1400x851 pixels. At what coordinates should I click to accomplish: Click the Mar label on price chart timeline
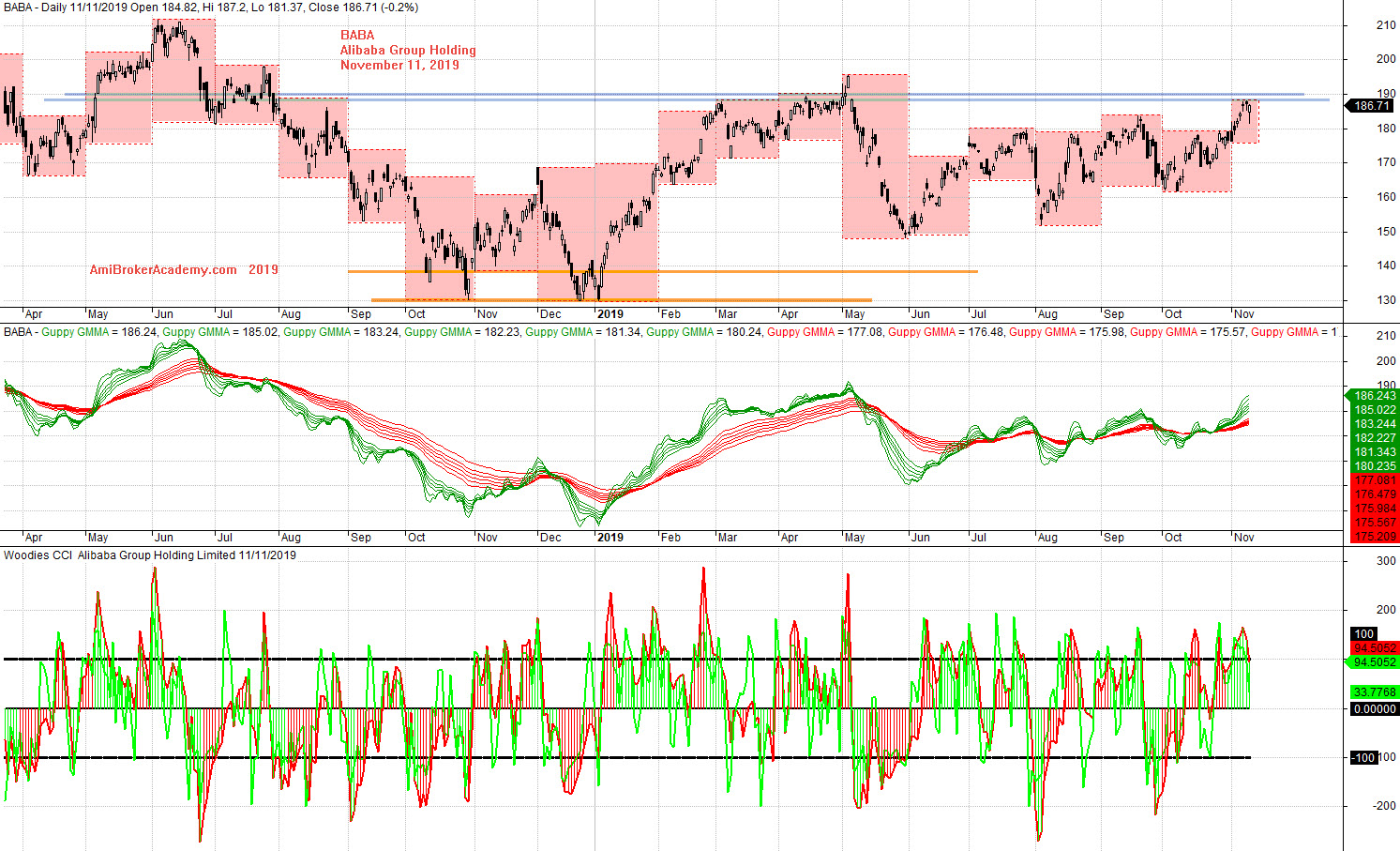(727, 314)
